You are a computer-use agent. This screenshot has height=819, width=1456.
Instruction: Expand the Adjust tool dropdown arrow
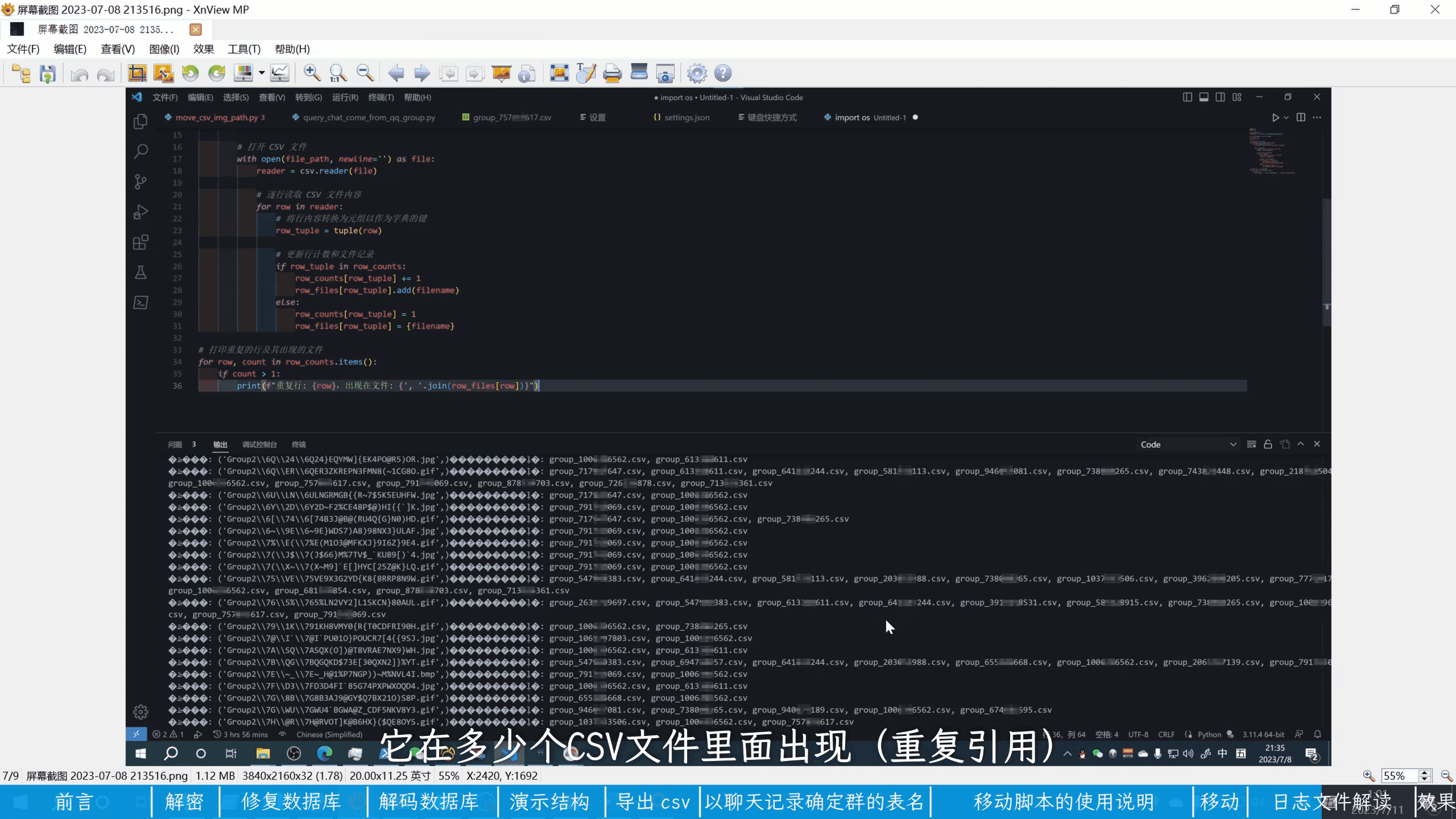coord(262,73)
